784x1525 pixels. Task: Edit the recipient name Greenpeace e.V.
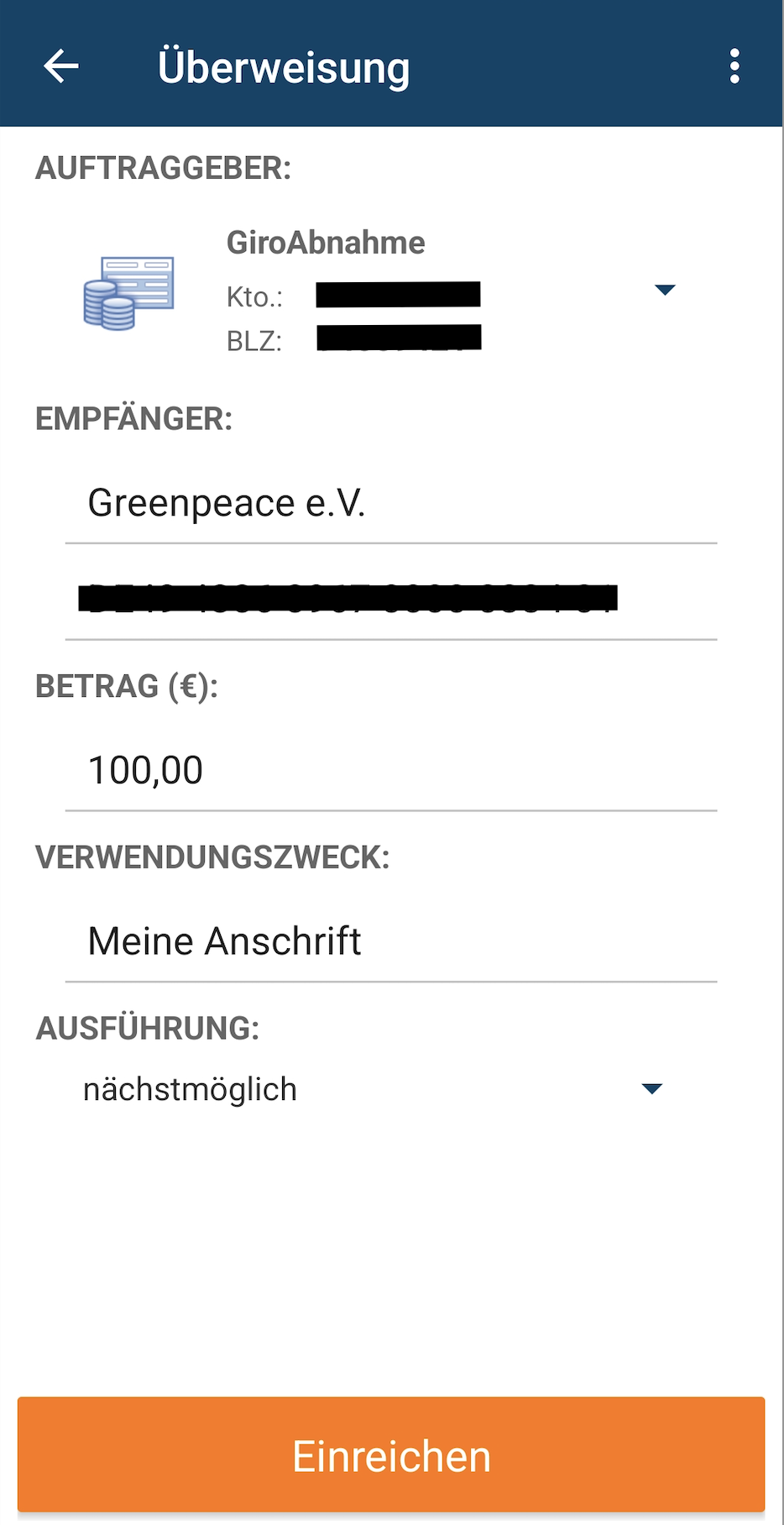click(x=227, y=504)
